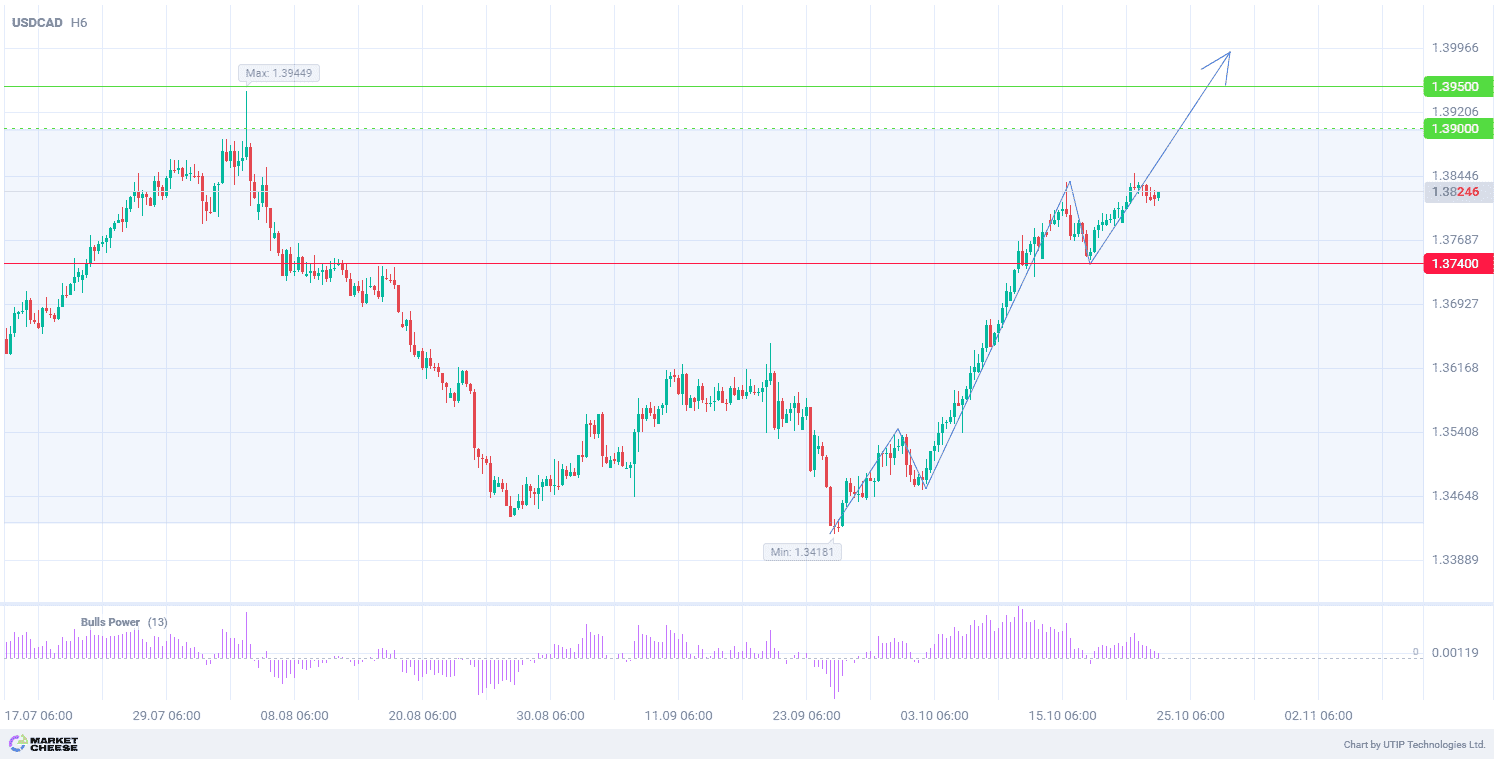Screen dimensions: 1494x759
Task: Click the Min: 1.34181 callout
Action: pyautogui.click(x=802, y=552)
